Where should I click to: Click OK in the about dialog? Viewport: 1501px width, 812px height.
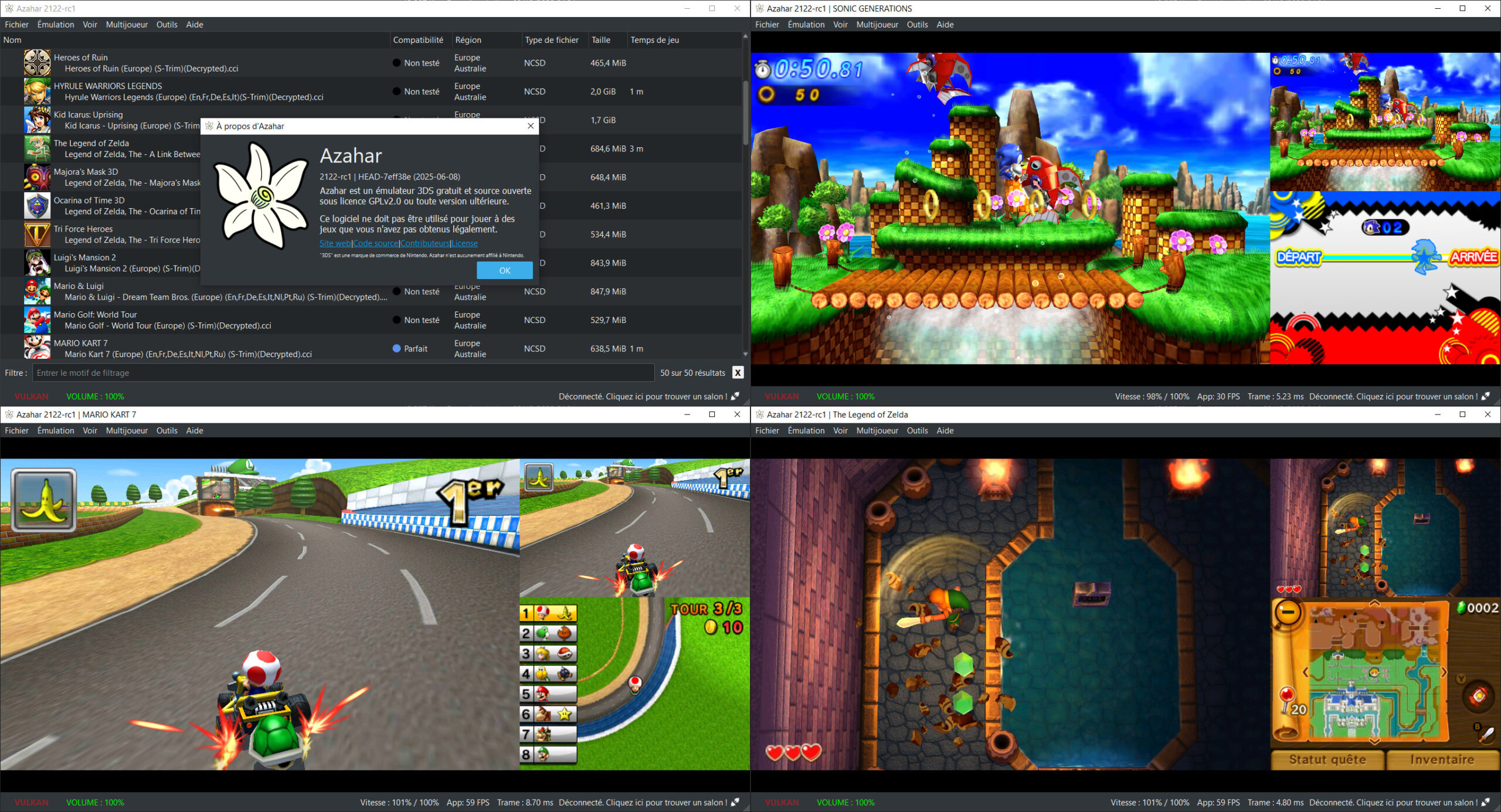click(504, 270)
